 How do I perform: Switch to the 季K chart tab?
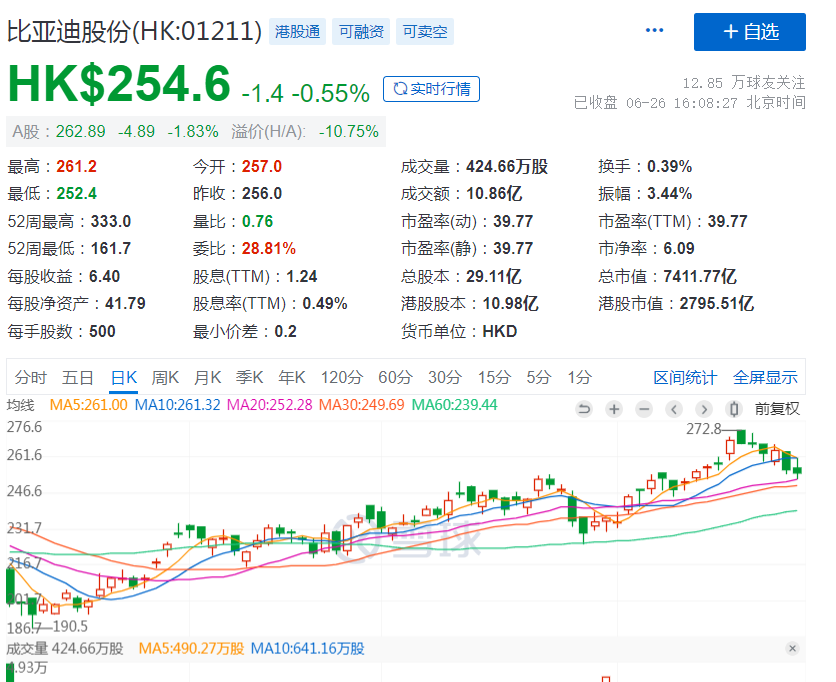coord(249,378)
